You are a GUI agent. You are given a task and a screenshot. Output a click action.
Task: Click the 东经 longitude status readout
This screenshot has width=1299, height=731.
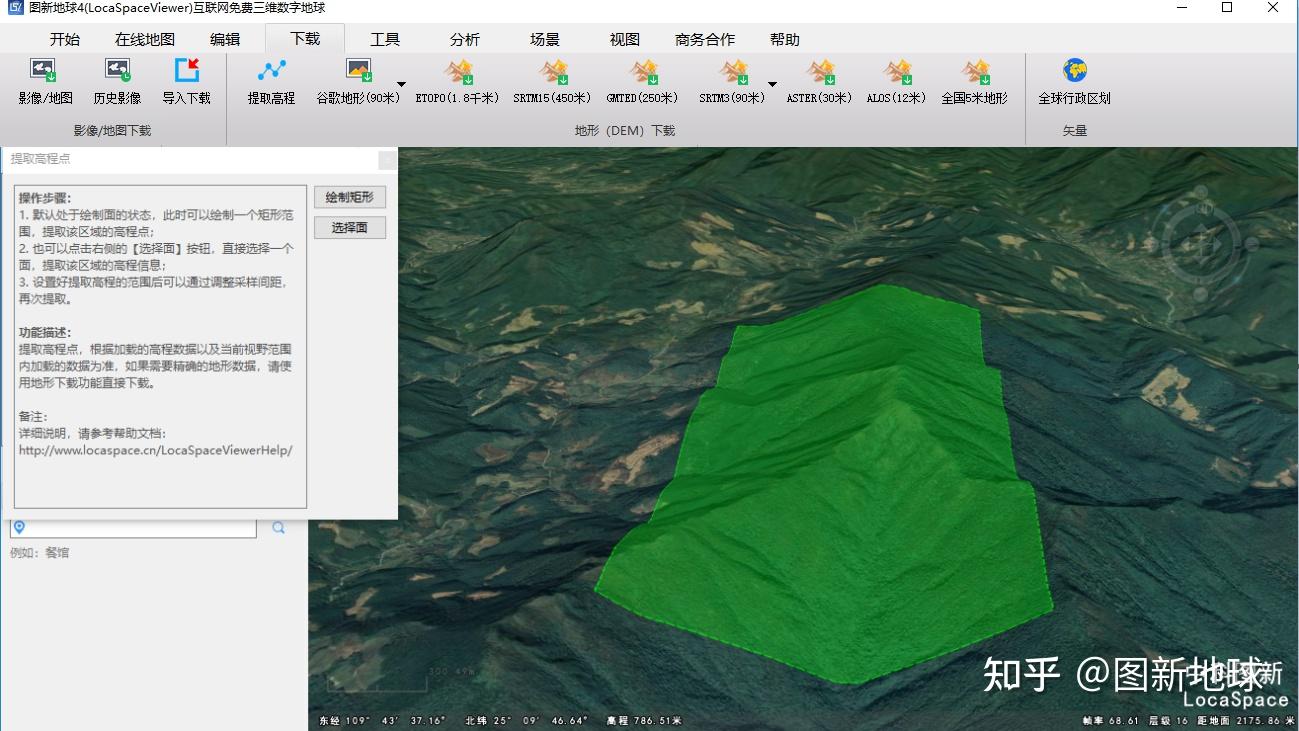pos(383,720)
